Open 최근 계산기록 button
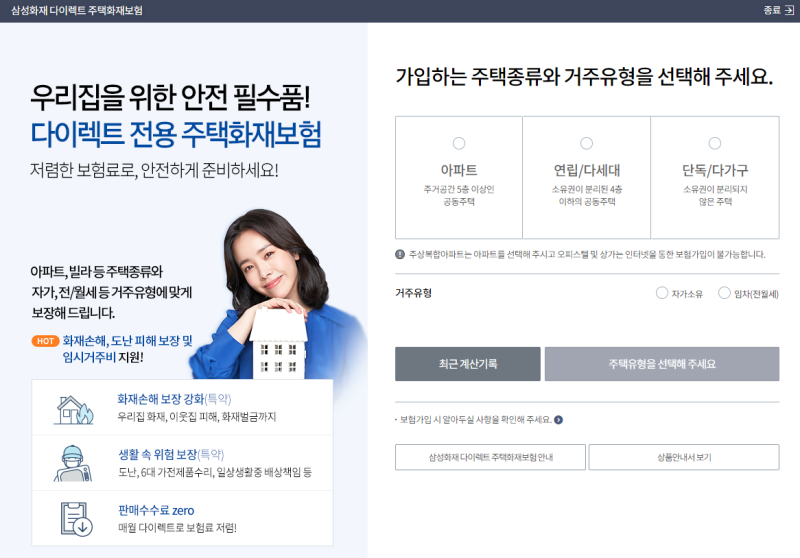 pos(467,364)
